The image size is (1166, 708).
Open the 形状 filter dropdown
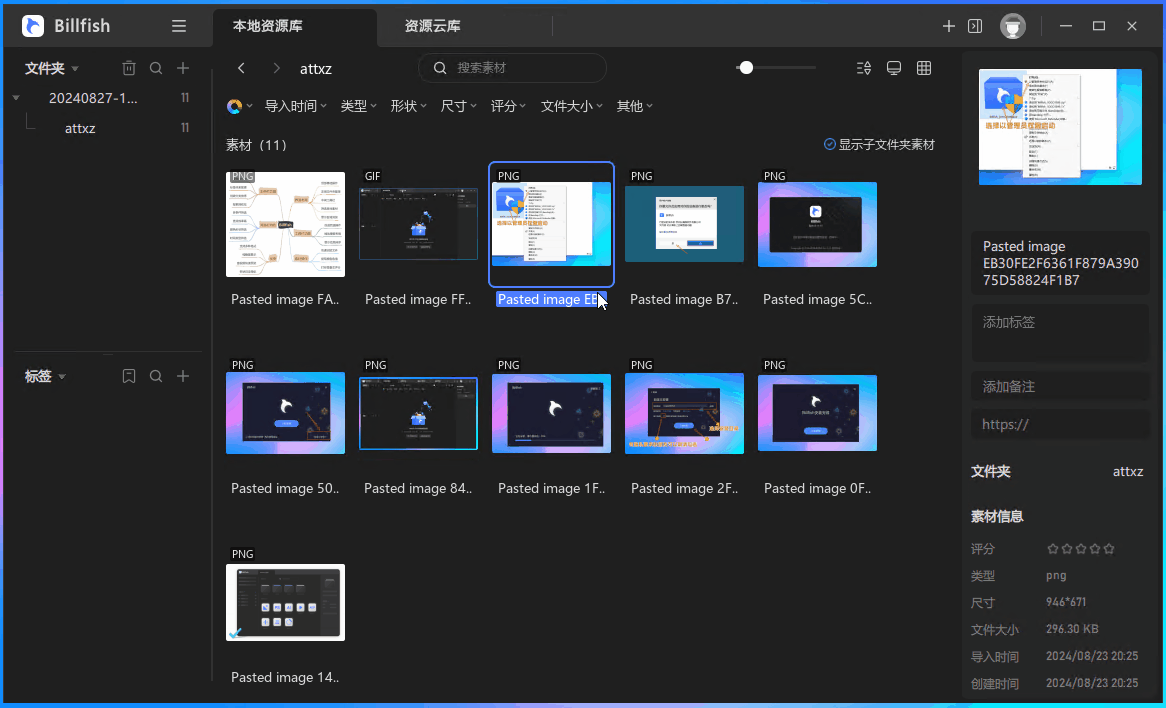tap(408, 106)
